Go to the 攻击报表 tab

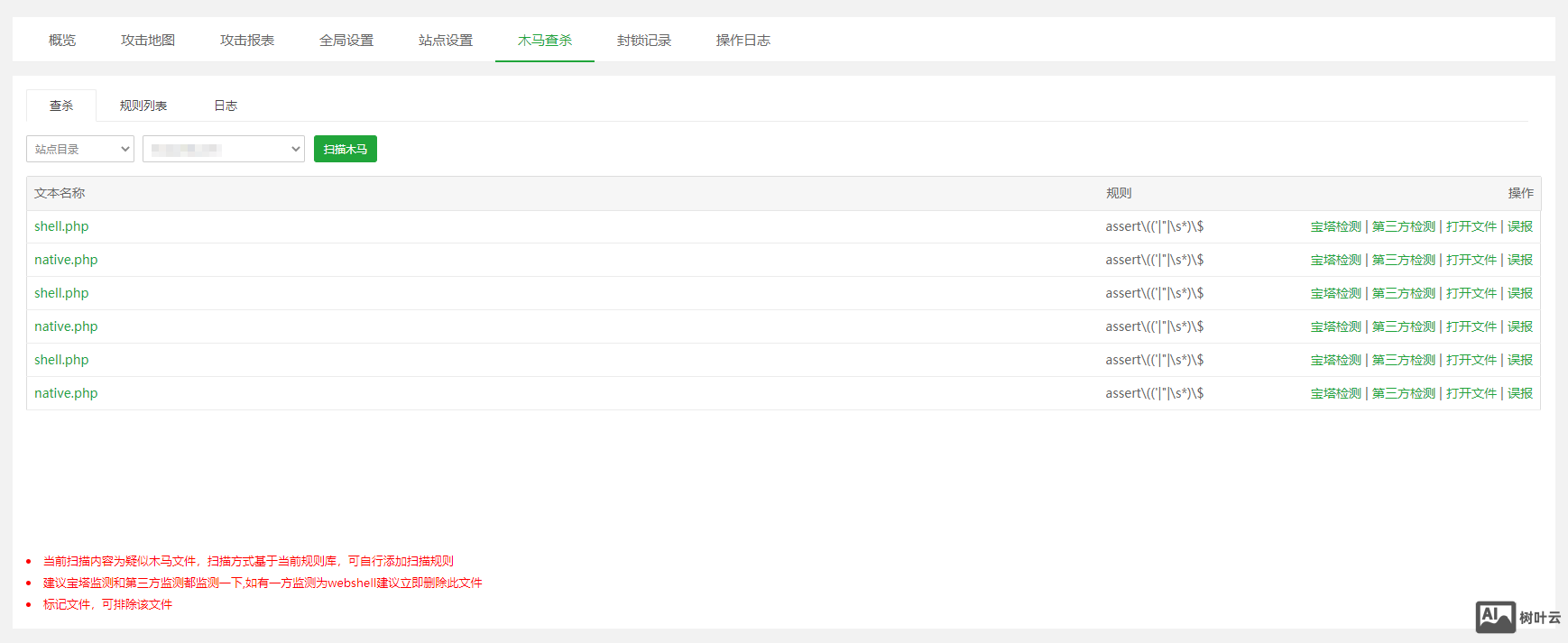coord(247,41)
